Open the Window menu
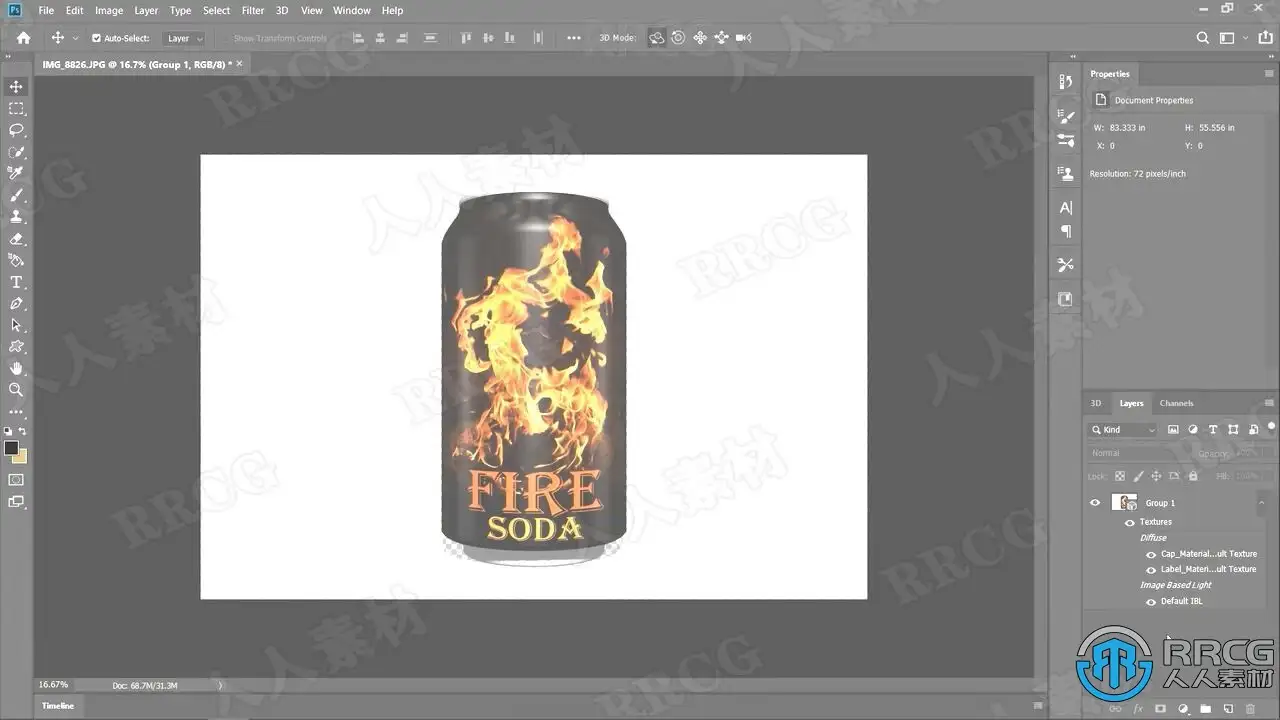The width and height of the screenshot is (1280, 720). [x=352, y=10]
